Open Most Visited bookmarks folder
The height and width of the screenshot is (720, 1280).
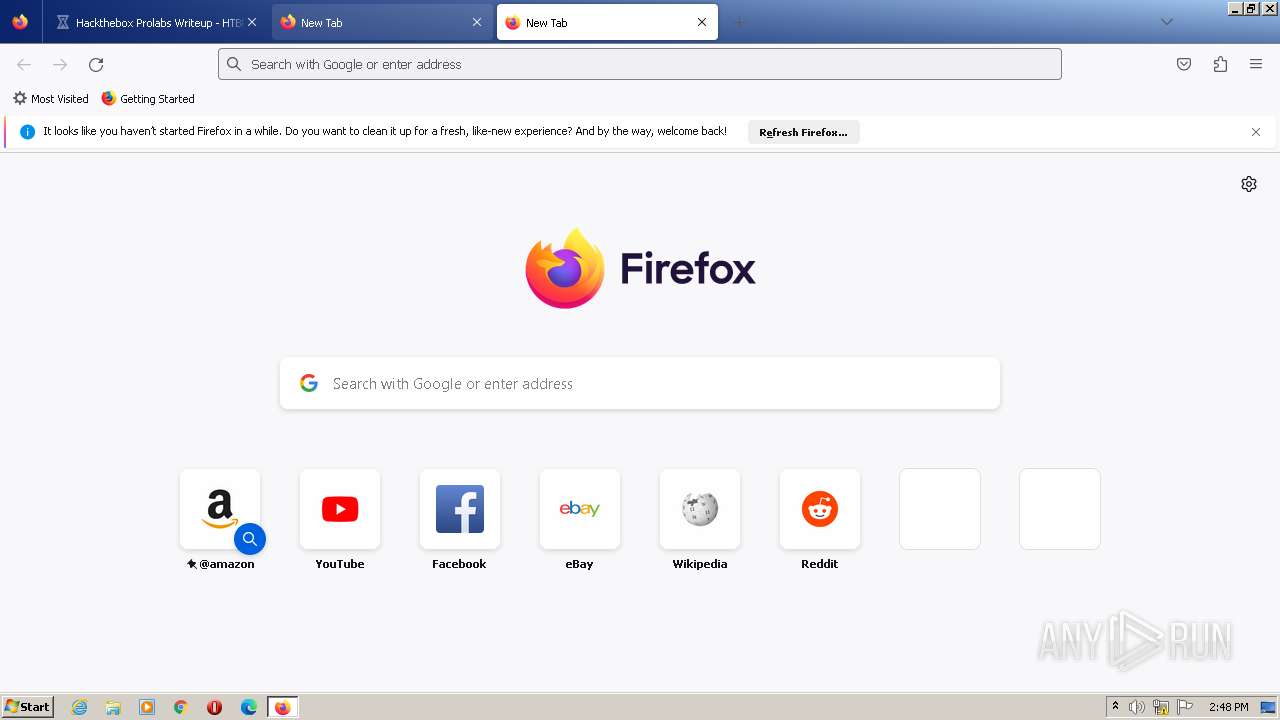[x=51, y=99]
